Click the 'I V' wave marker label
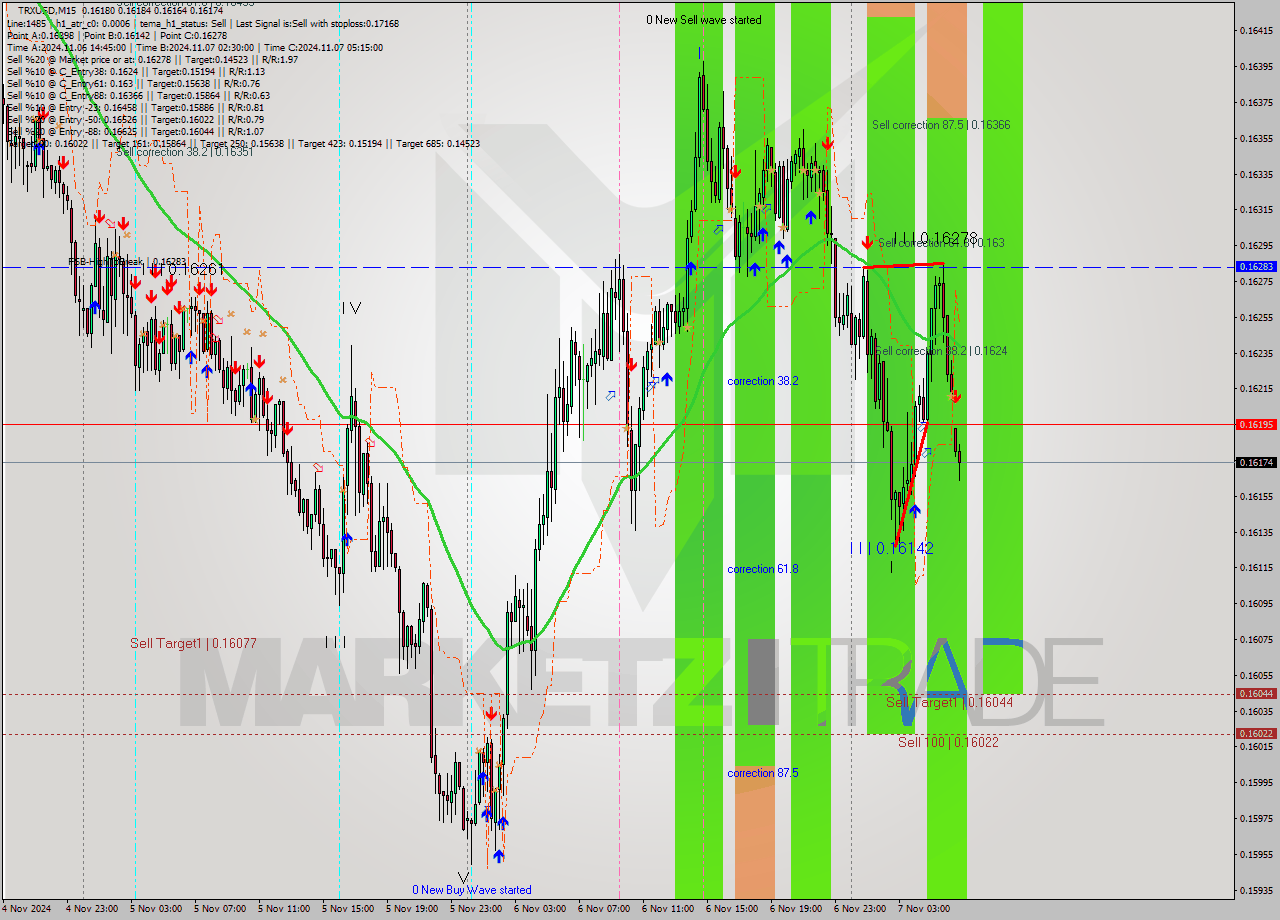The height and width of the screenshot is (920, 1280). click(x=351, y=308)
